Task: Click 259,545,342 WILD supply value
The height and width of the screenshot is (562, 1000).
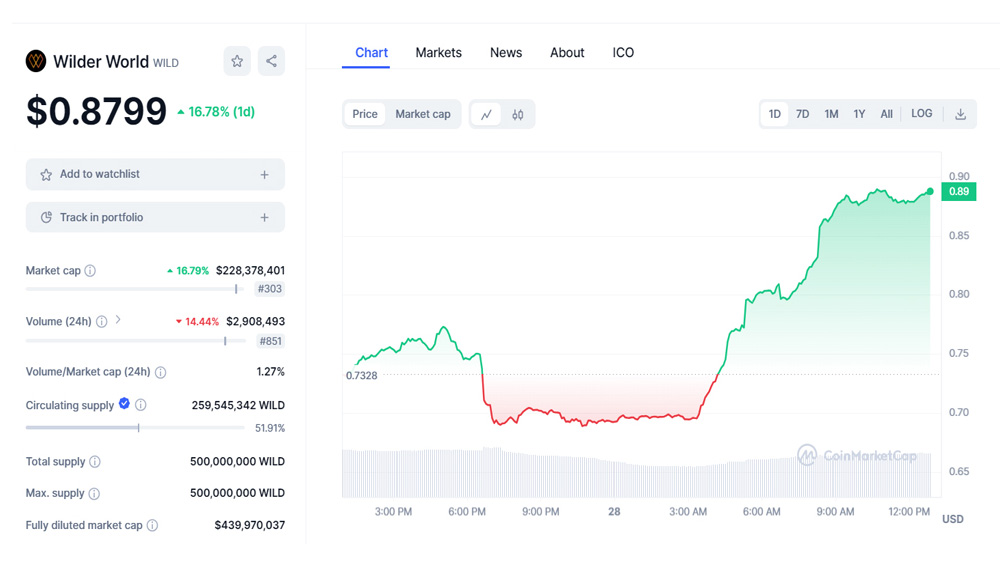Action: click(238, 405)
